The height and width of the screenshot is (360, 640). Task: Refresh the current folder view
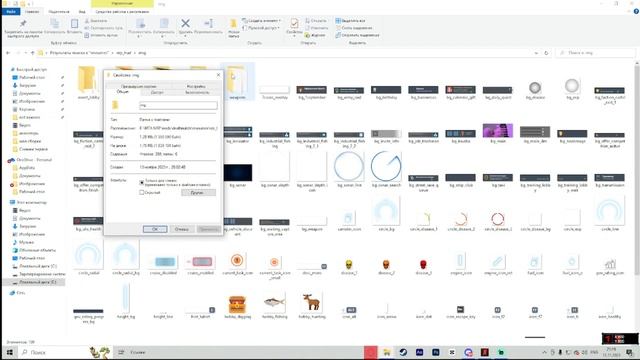(546, 53)
